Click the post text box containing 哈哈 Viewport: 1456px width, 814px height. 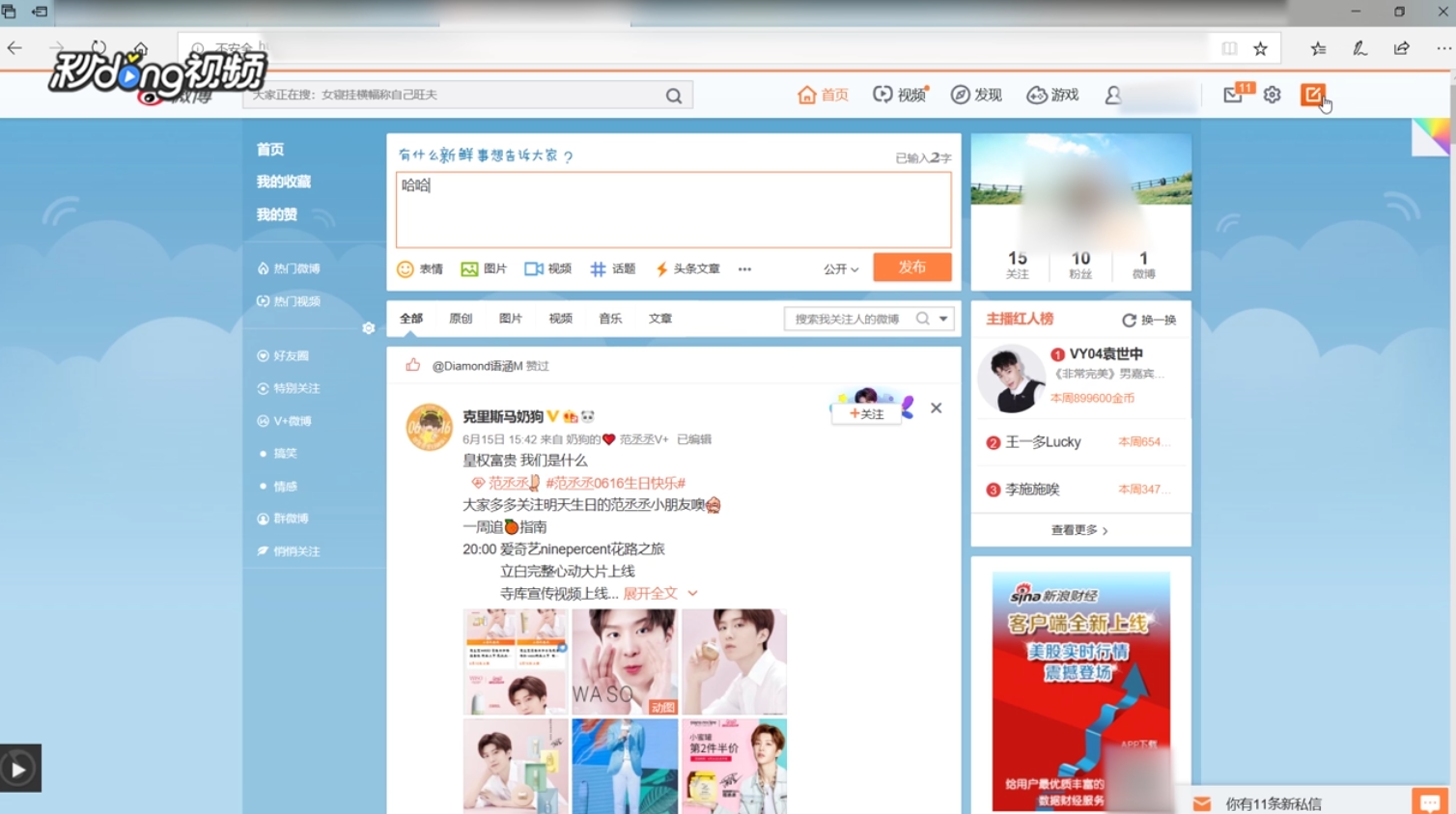[673, 210]
